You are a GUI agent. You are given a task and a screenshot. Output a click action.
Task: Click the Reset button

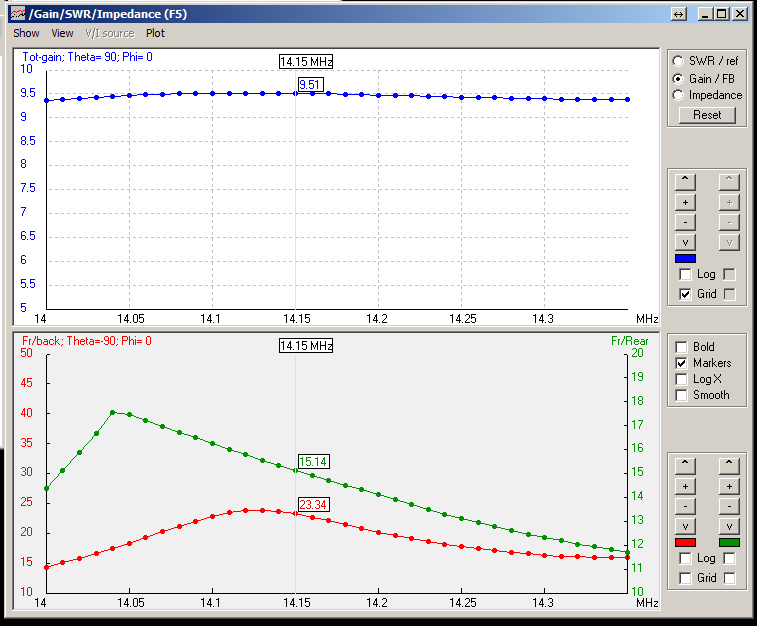point(707,115)
